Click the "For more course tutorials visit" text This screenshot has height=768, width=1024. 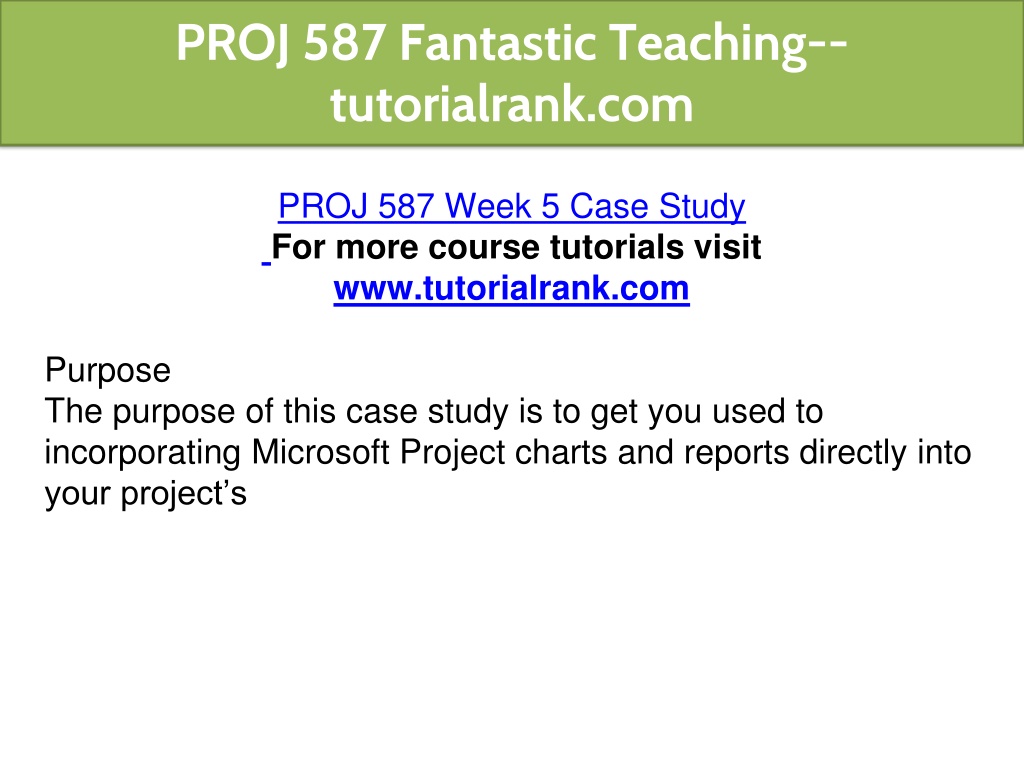(516, 248)
